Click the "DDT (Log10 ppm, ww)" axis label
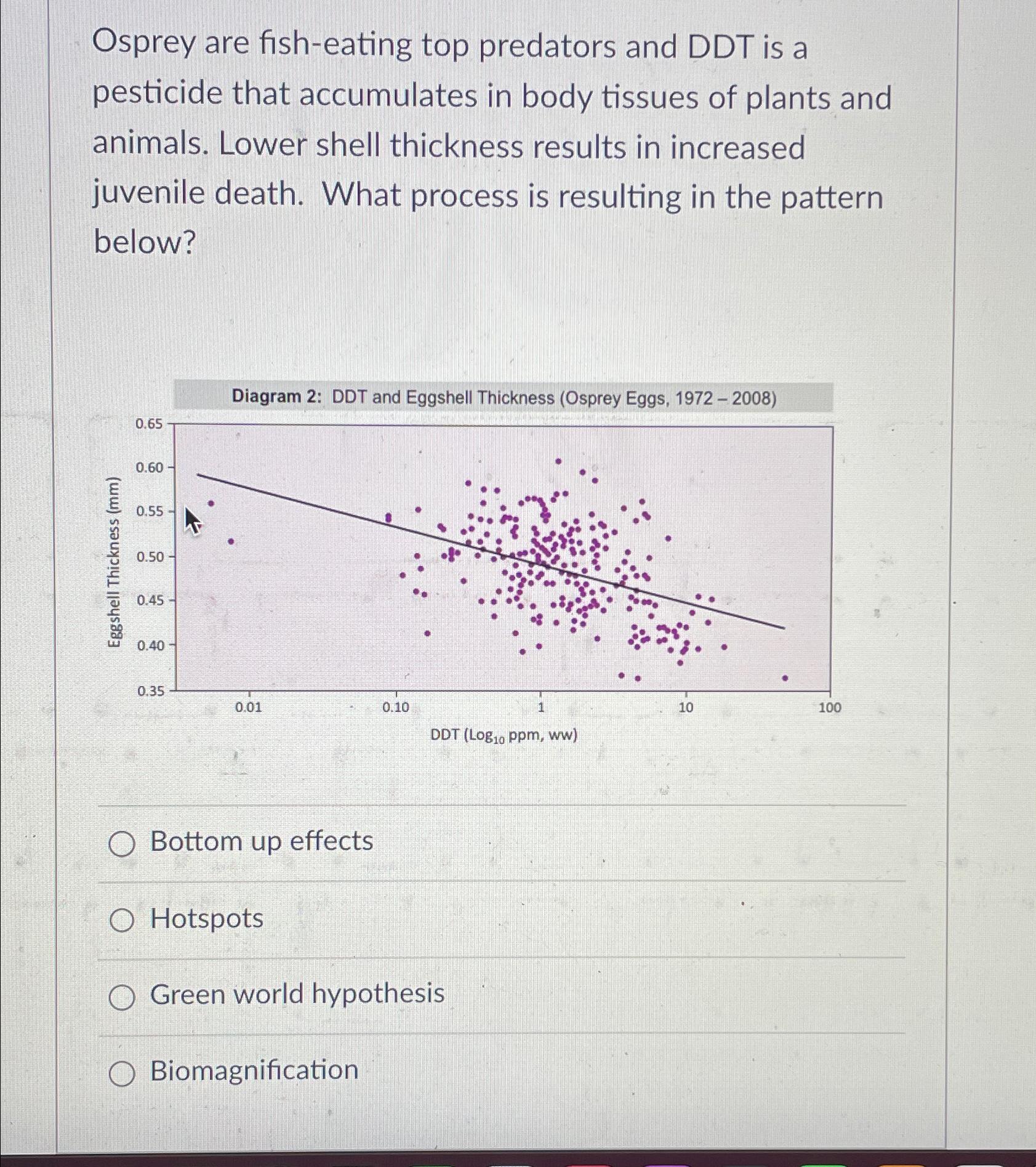The height and width of the screenshot is (1167, 1036). [x=504, y=735]
